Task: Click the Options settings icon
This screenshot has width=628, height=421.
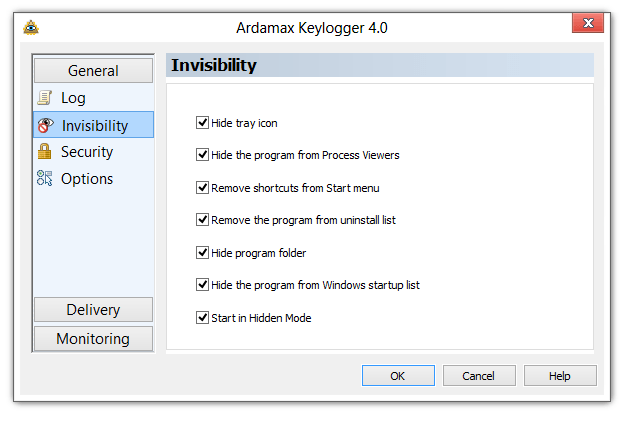Action: [44, 178]
